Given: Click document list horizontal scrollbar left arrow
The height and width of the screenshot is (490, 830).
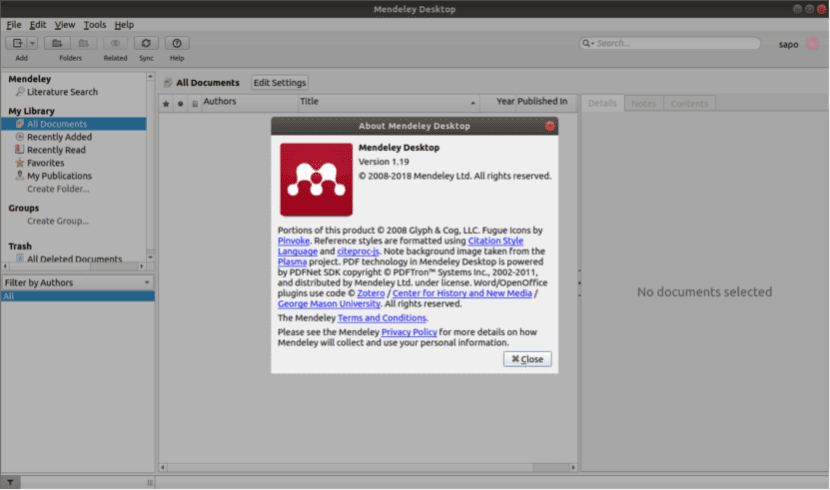Looking at the screenshot, I should 163,468.
